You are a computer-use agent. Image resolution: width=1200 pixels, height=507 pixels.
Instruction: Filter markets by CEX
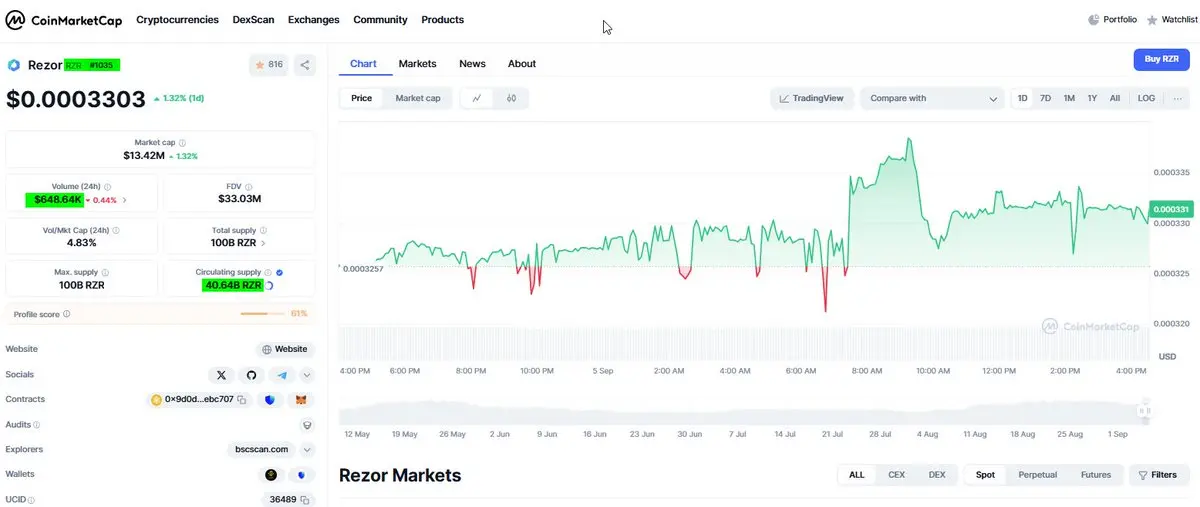896,475
